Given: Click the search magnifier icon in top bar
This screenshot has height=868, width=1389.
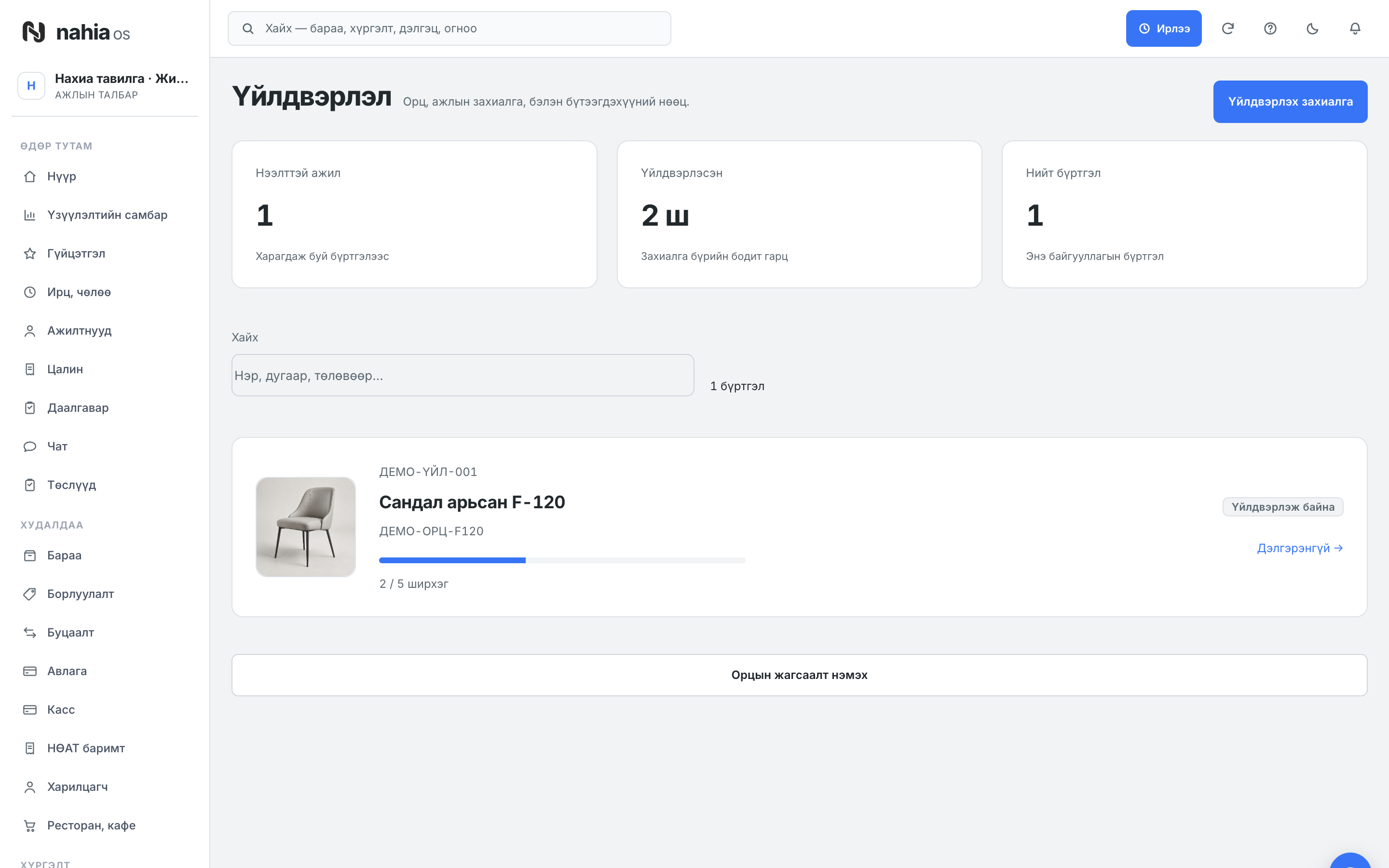Looking at the screenshot, I should point(248,29).
